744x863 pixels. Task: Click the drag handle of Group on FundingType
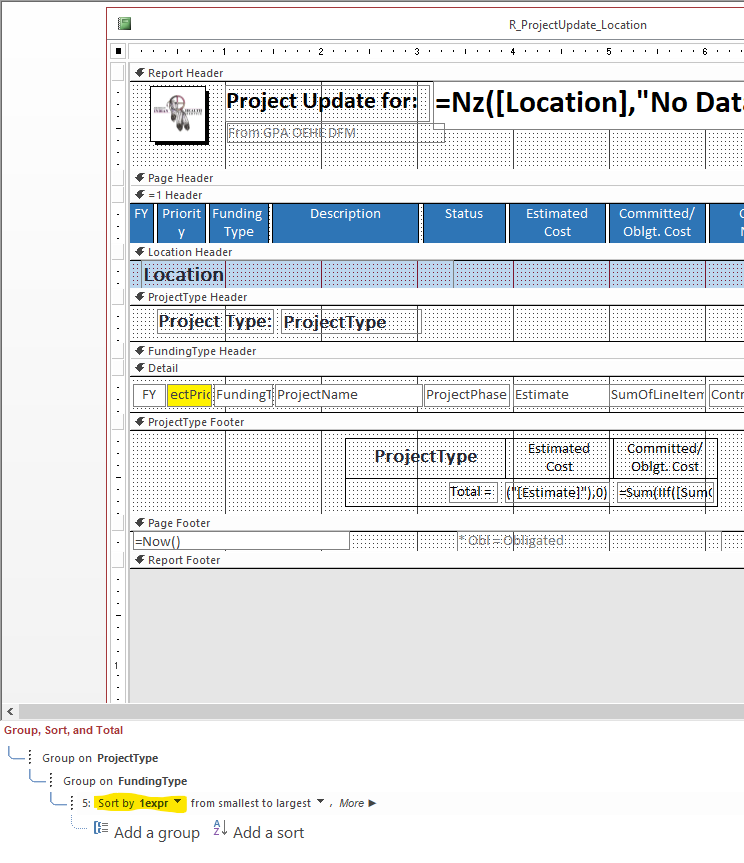click(x=51, y=780)
